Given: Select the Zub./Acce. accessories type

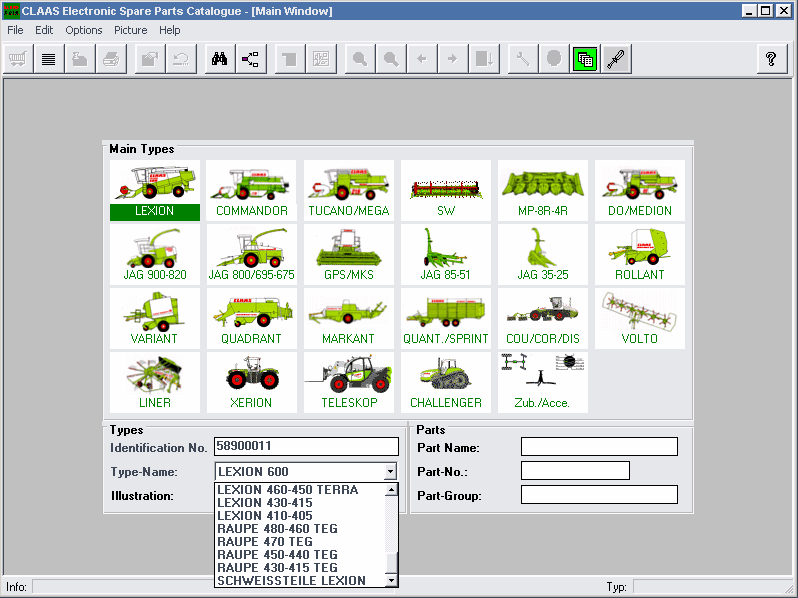Looking at the screenshot, I should (x=543, y=383).
